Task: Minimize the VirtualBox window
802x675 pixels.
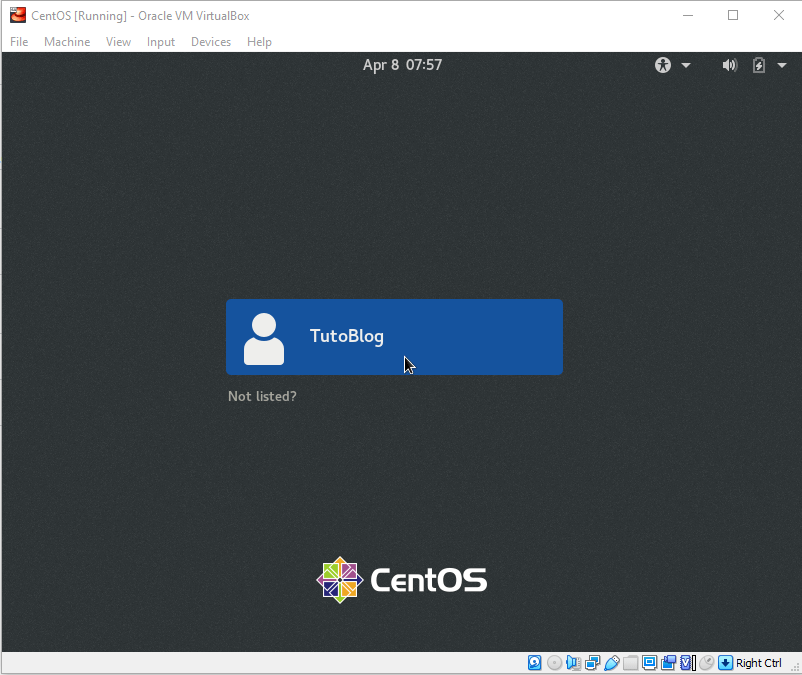Action: (x=688, y=15)
